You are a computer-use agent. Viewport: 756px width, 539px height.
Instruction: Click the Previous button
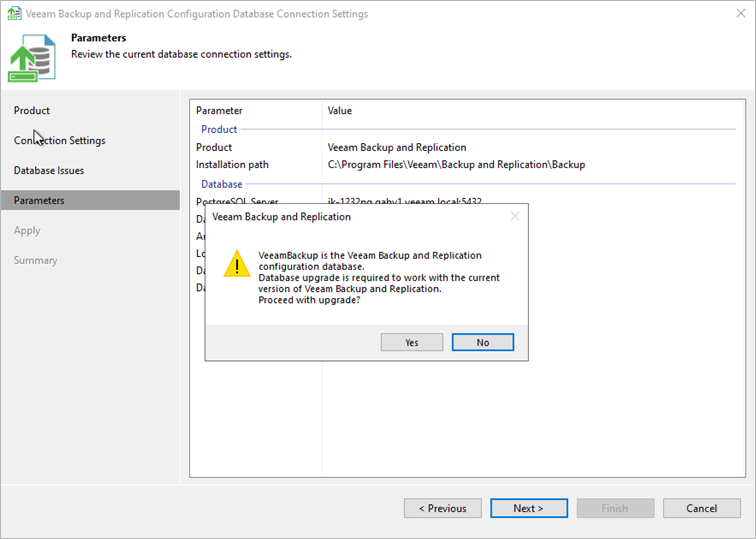(x=443, y=508)
